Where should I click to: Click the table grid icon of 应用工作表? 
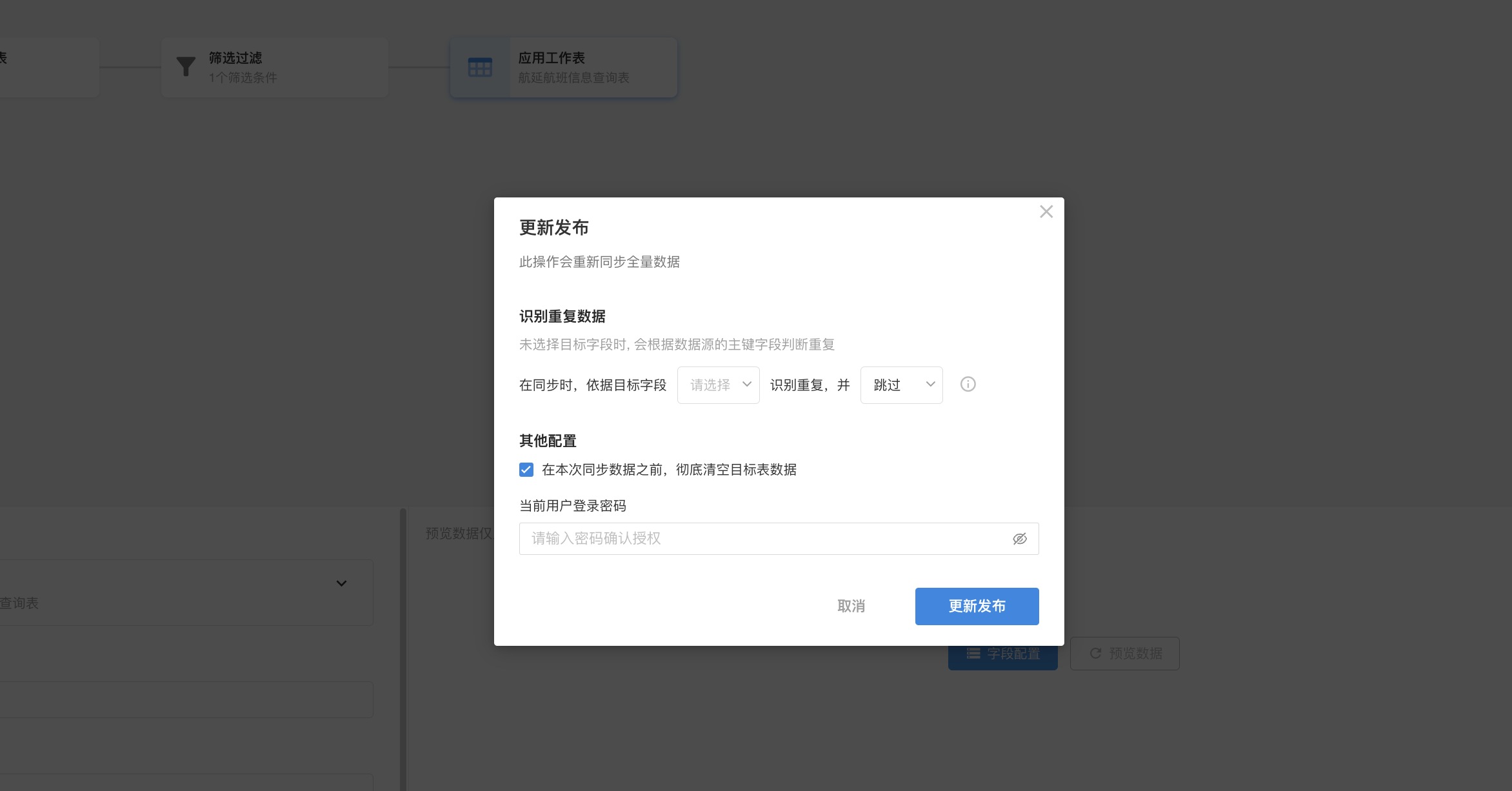click(x=480, y=67)
